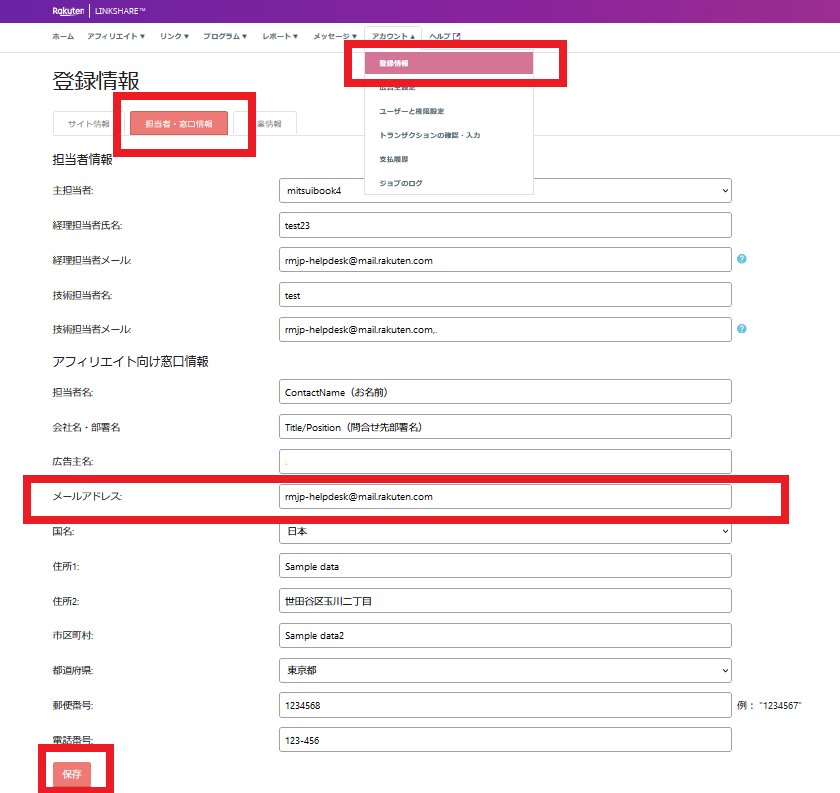Select the 担当者・窓口情報 tab
Viewport: 840px width, 793px height.
point(178,124)
